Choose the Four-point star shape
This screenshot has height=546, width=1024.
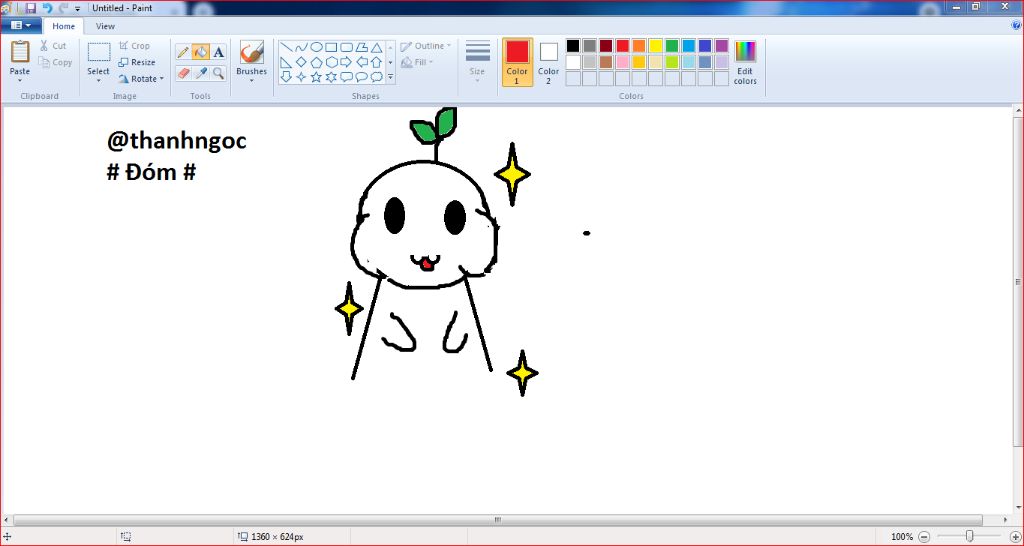(301, 77)
